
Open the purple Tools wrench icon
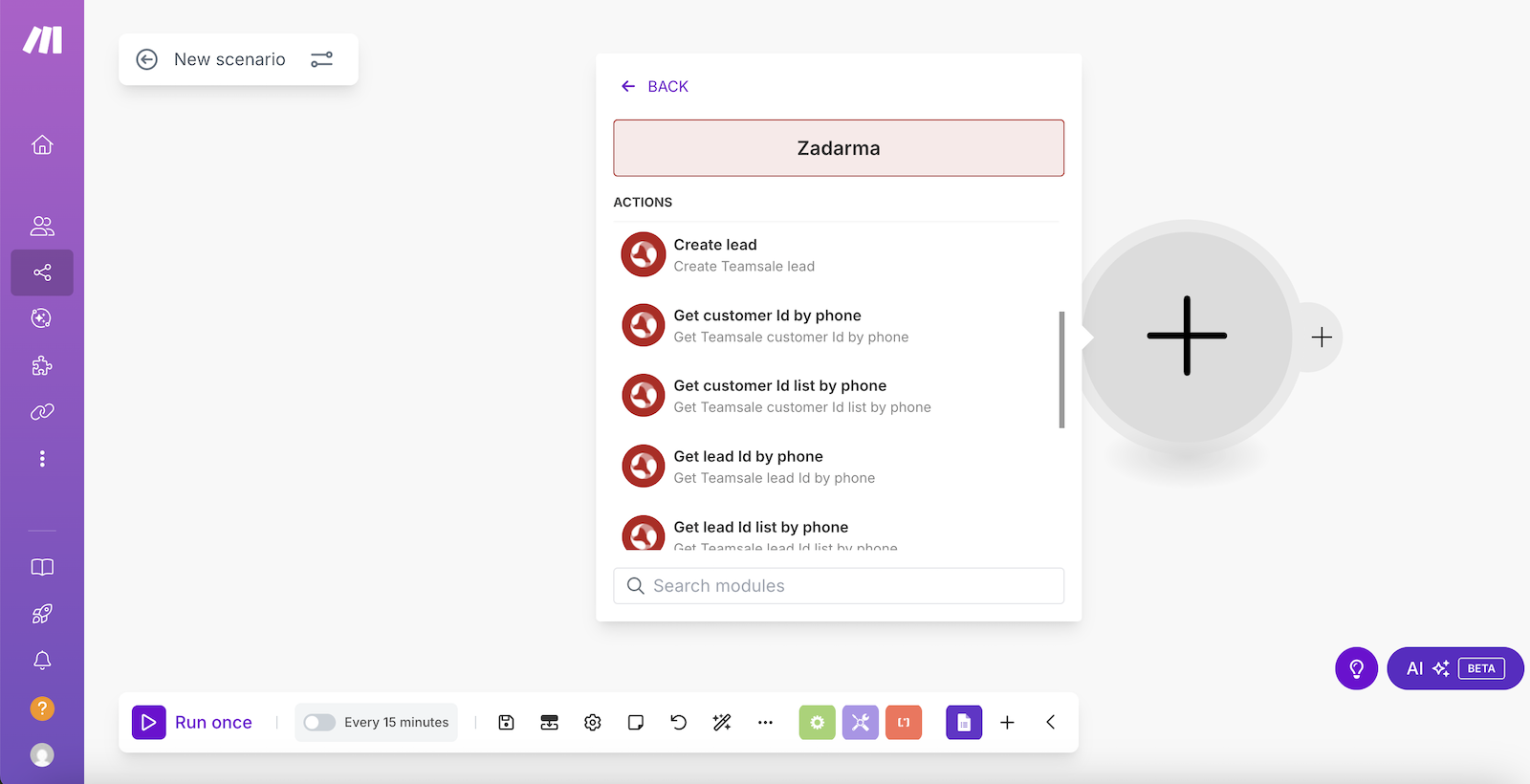860,723
